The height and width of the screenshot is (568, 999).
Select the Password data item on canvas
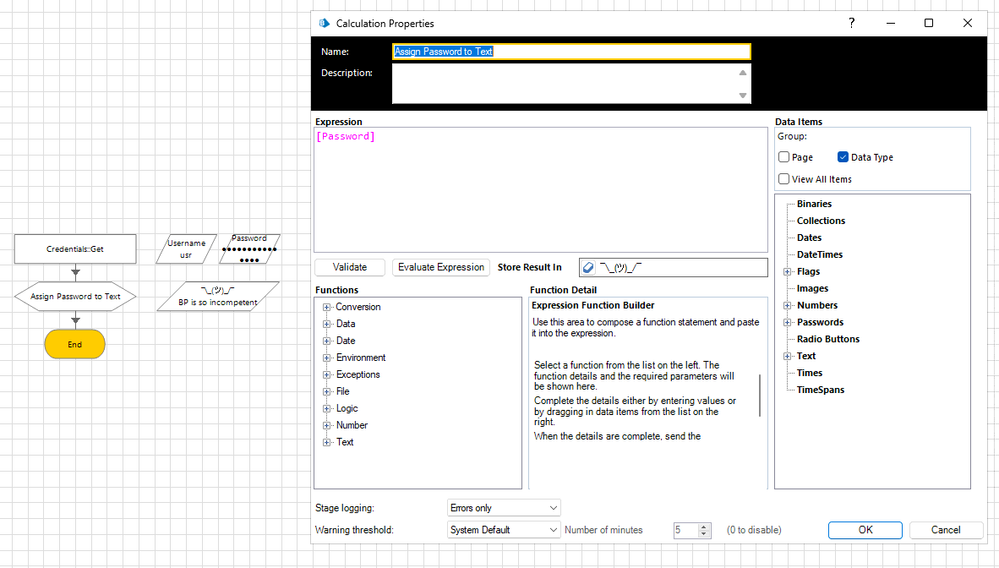[249, 249]
